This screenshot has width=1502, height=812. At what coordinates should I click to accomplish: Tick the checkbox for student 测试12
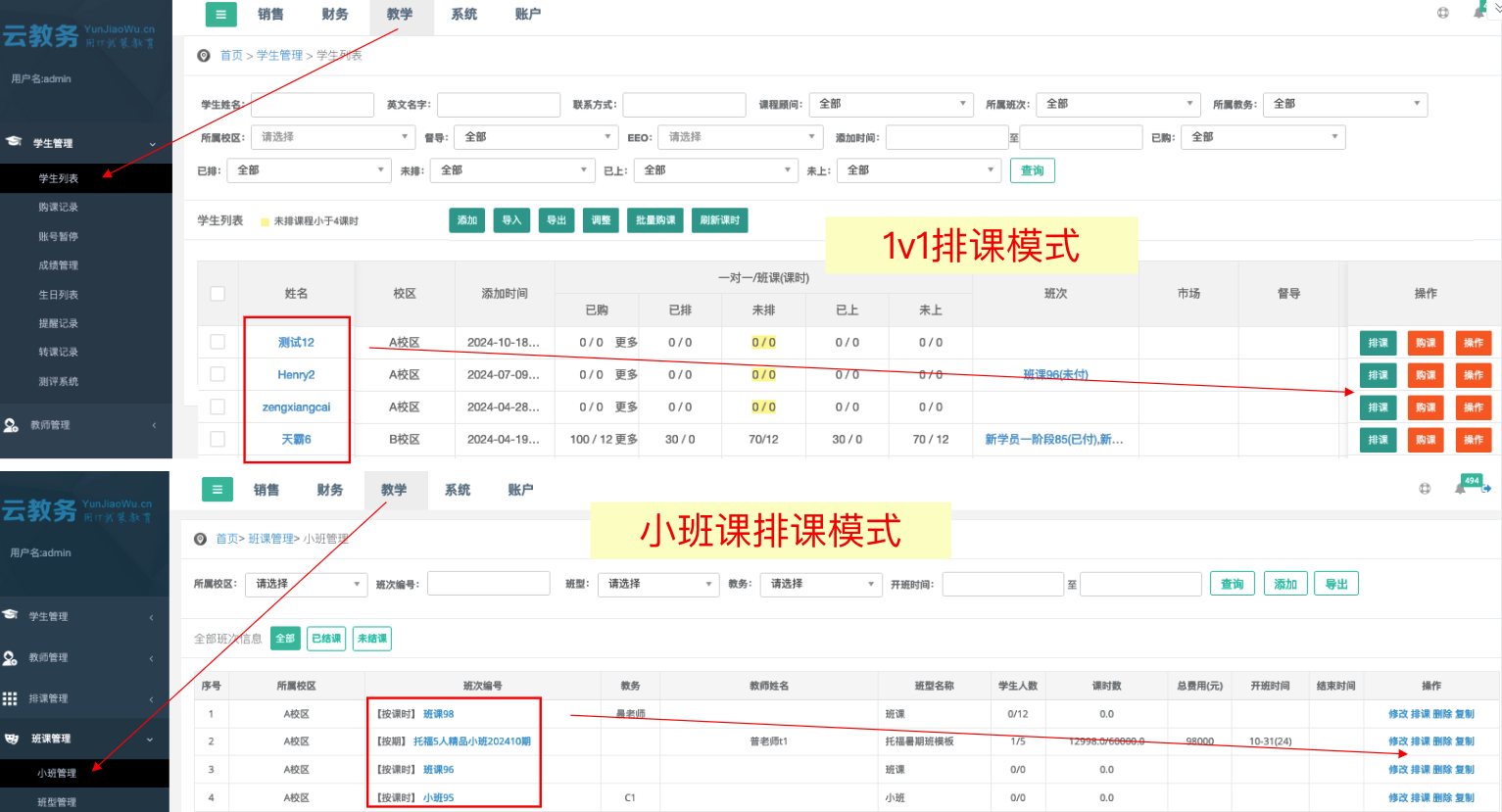[x=218, y=342]
